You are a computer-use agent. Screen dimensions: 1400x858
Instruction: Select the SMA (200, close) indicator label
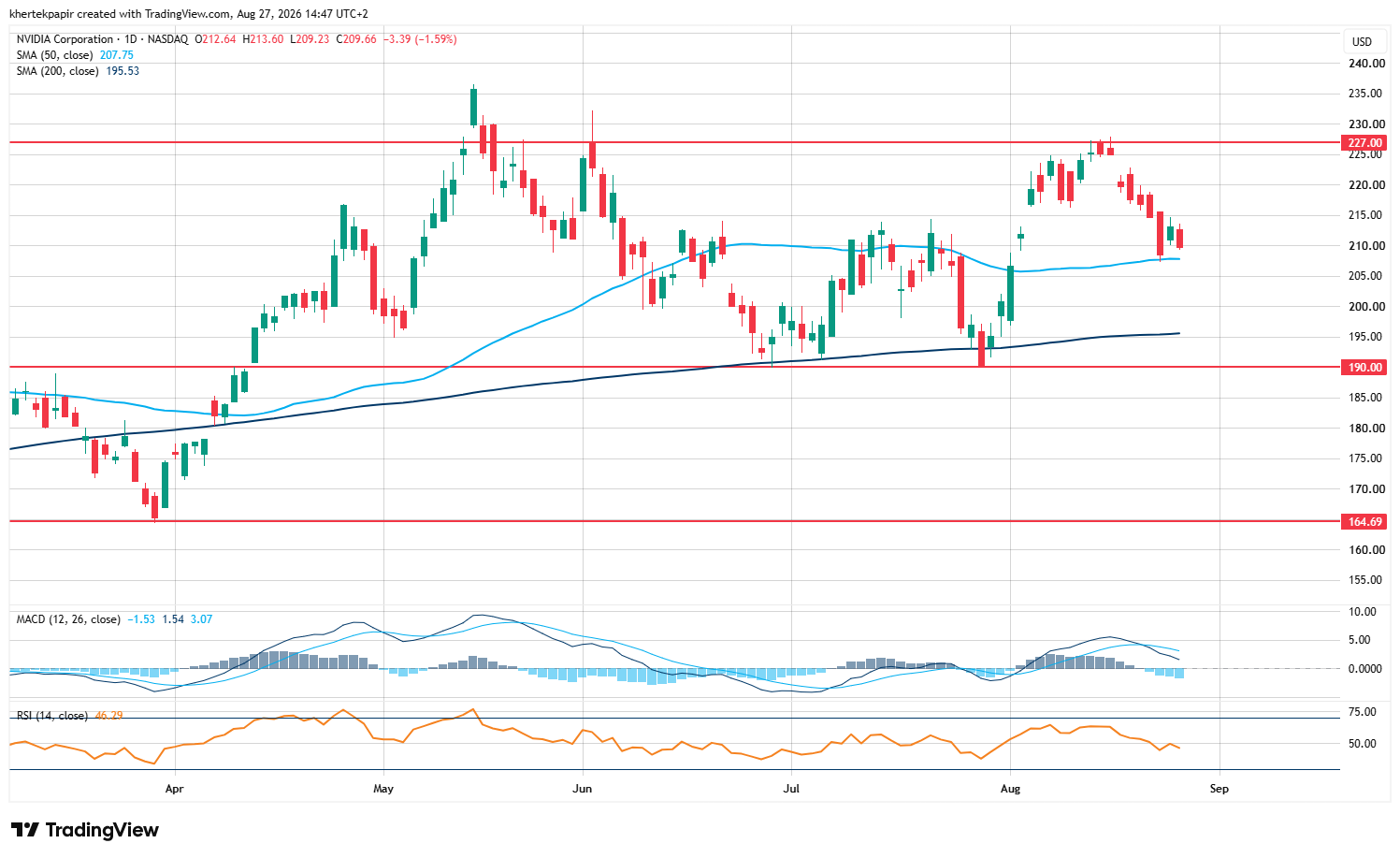(58, 71)
